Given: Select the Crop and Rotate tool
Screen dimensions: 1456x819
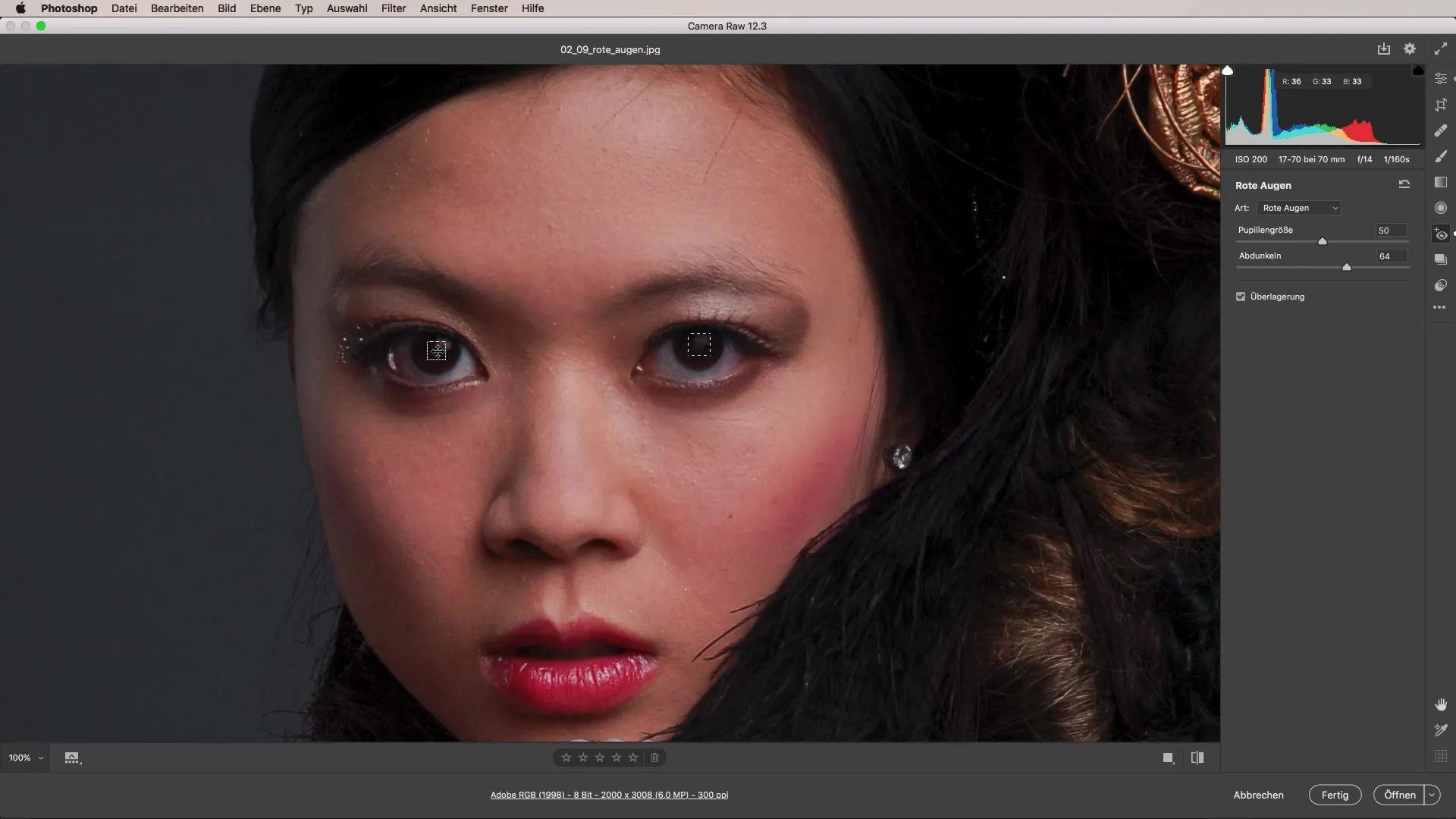Looking at the screenshot, I should pos(1441,105).
